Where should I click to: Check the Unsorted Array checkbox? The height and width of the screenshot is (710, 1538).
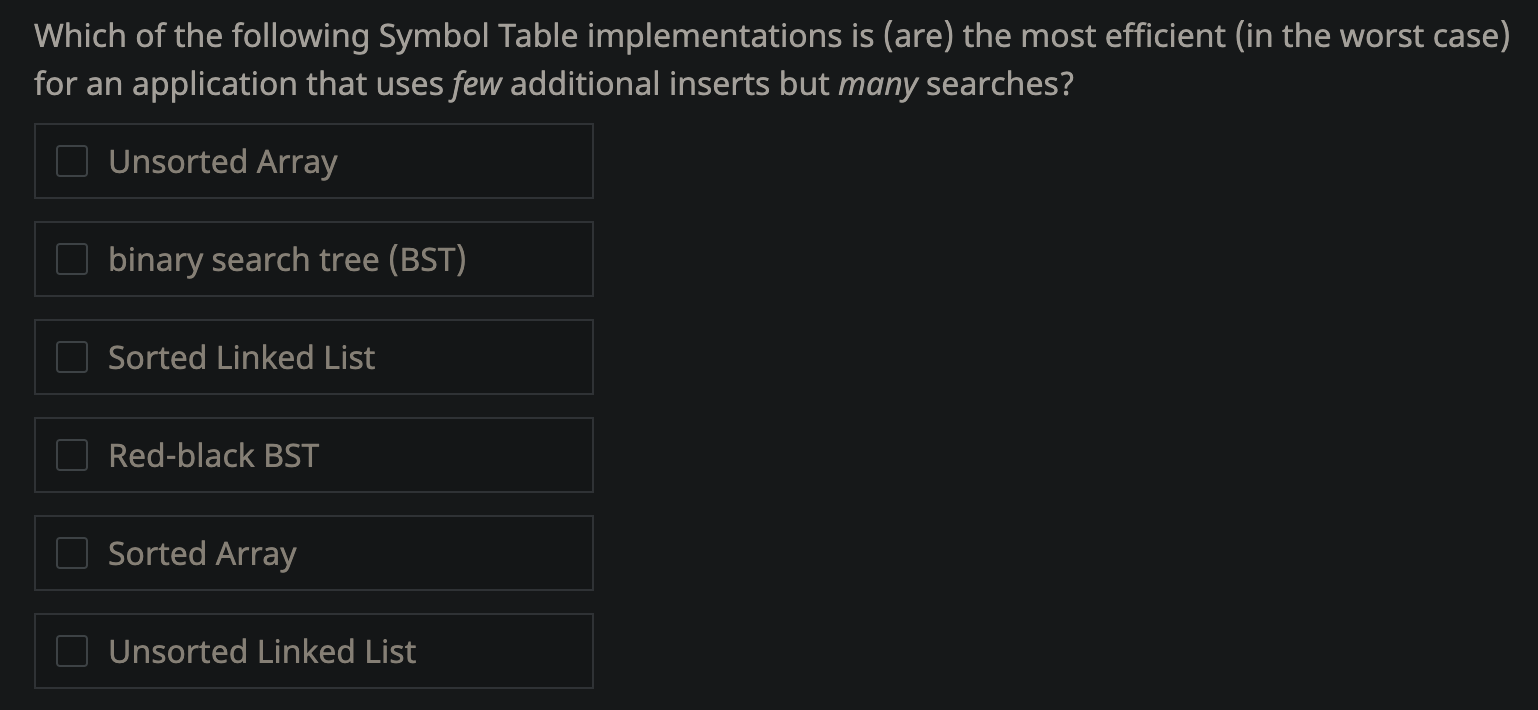pos(71,160)
